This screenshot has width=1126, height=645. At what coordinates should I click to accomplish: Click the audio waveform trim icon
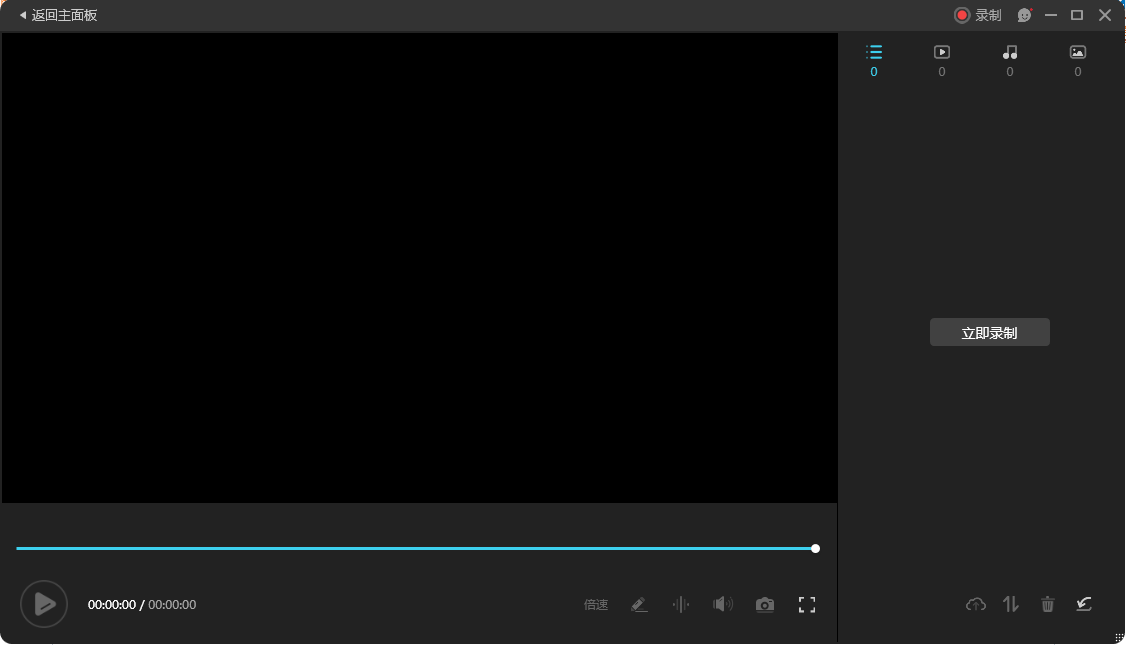pos(681,605)
